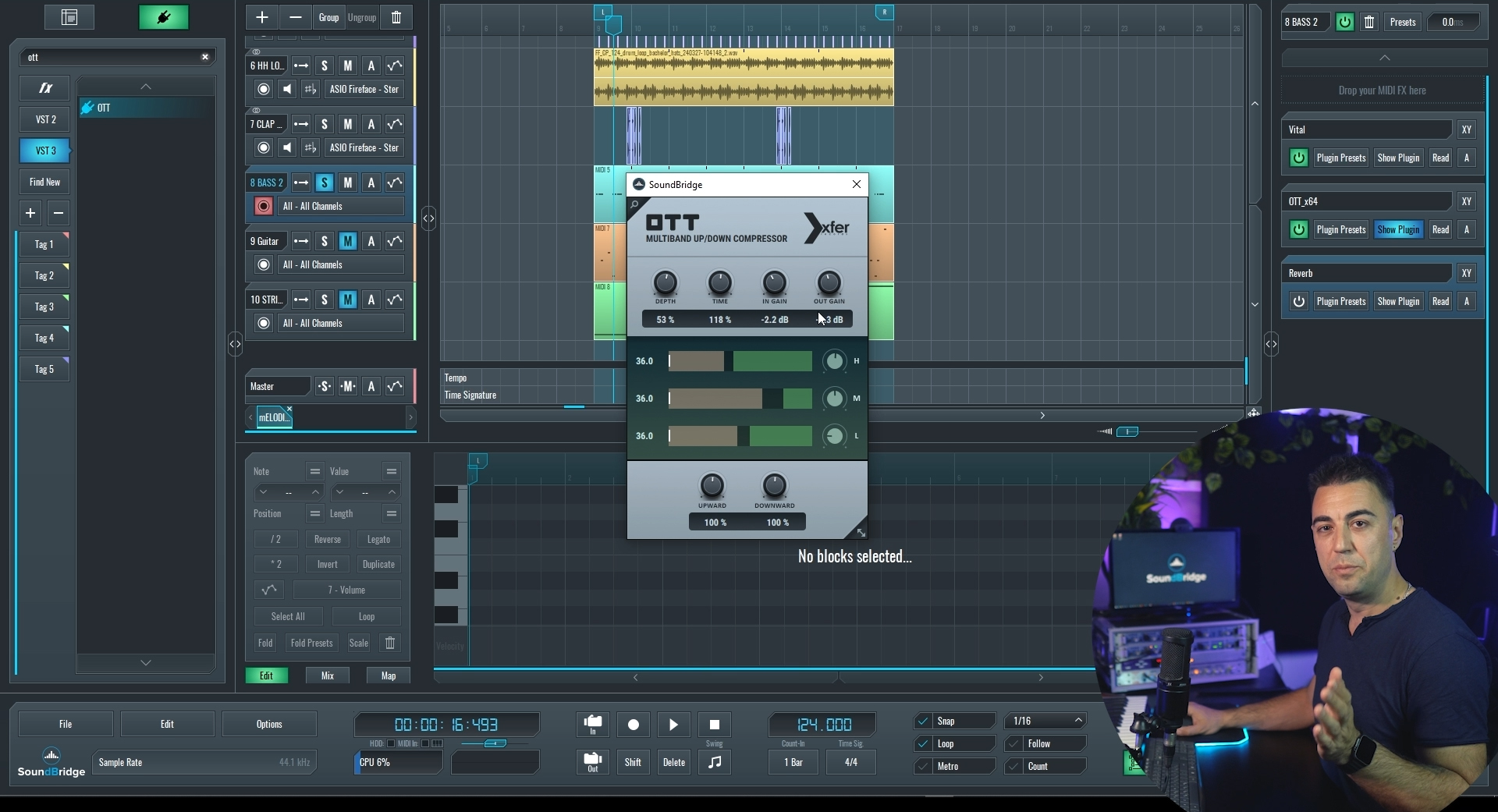Viewport: 1498px width, 812px height.
Task: Click the Duplicate button
Action: [x=378, y=564]
